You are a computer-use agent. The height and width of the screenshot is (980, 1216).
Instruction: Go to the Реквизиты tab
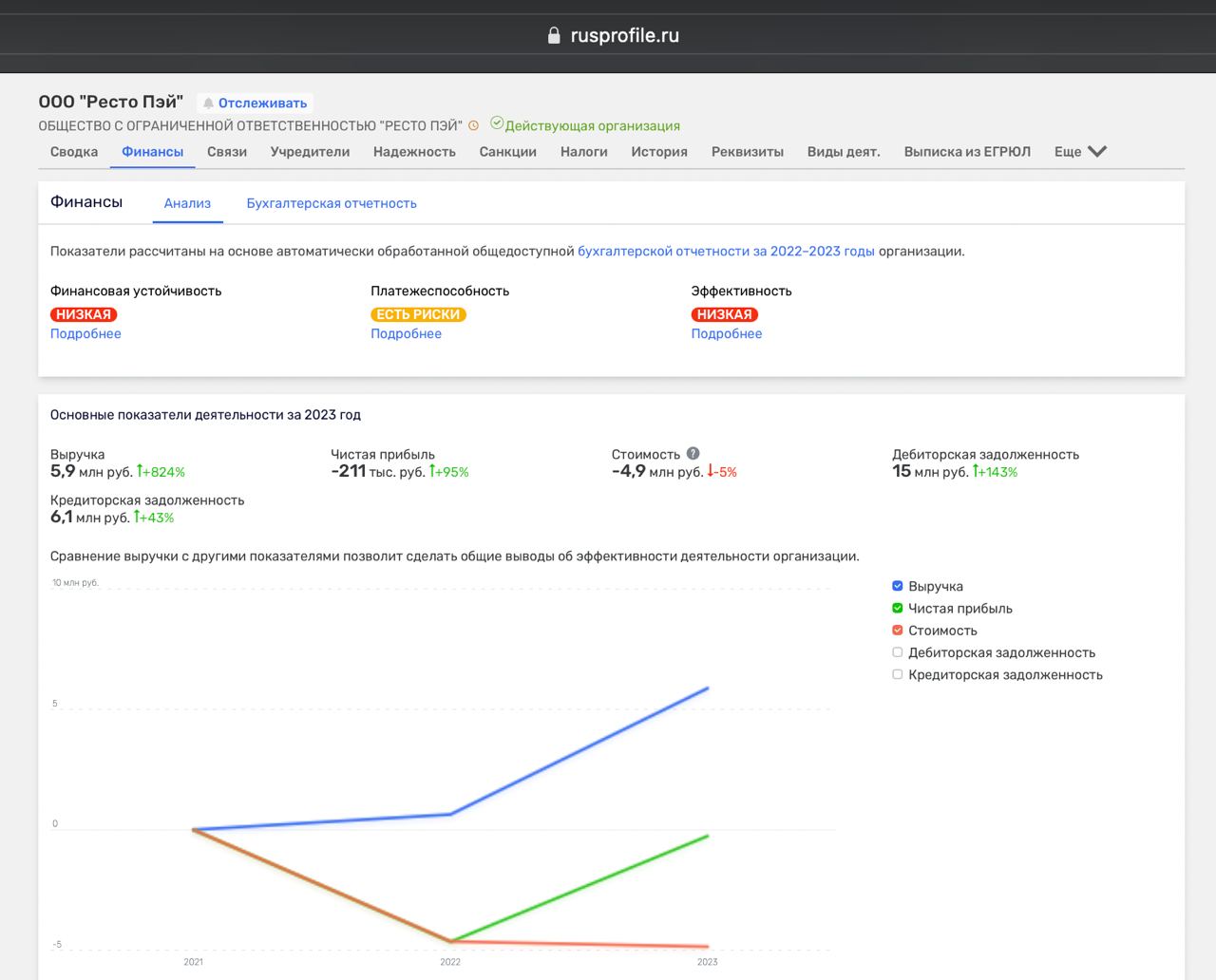tap(748, 152)
